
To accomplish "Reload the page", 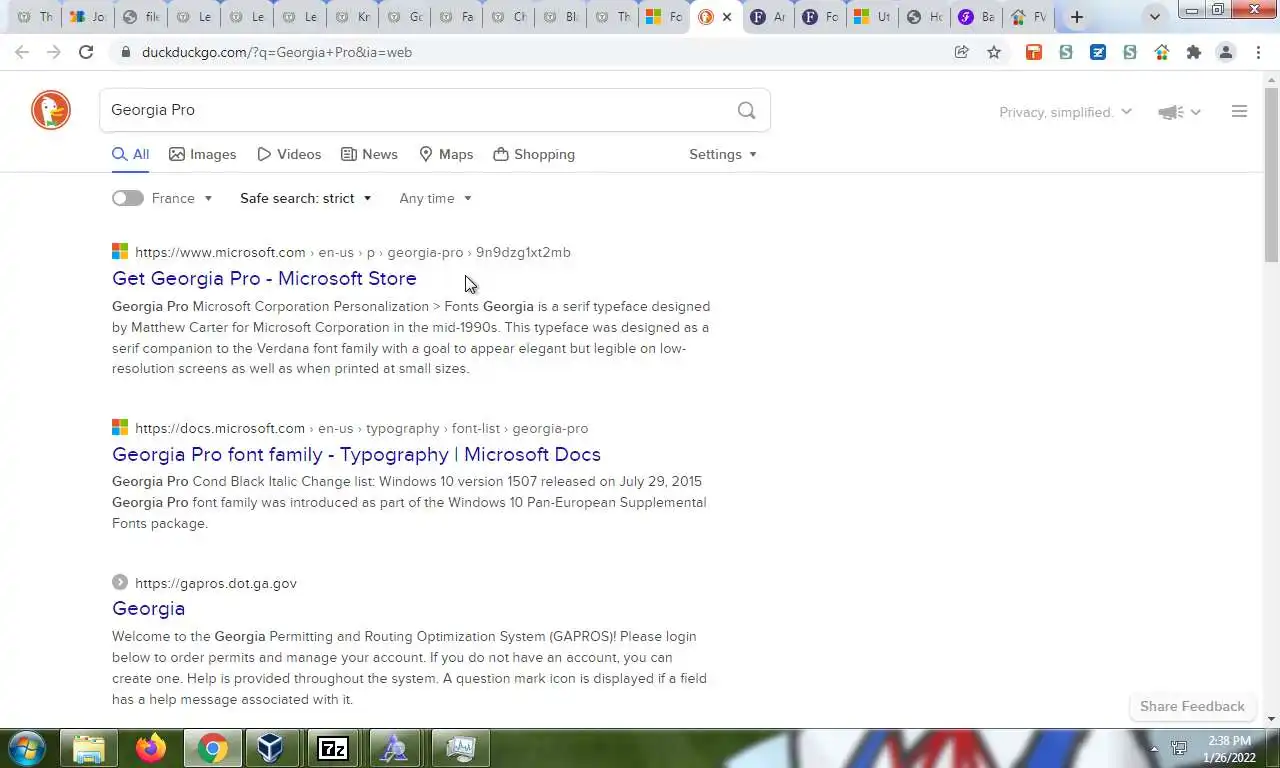I will 86,52.
